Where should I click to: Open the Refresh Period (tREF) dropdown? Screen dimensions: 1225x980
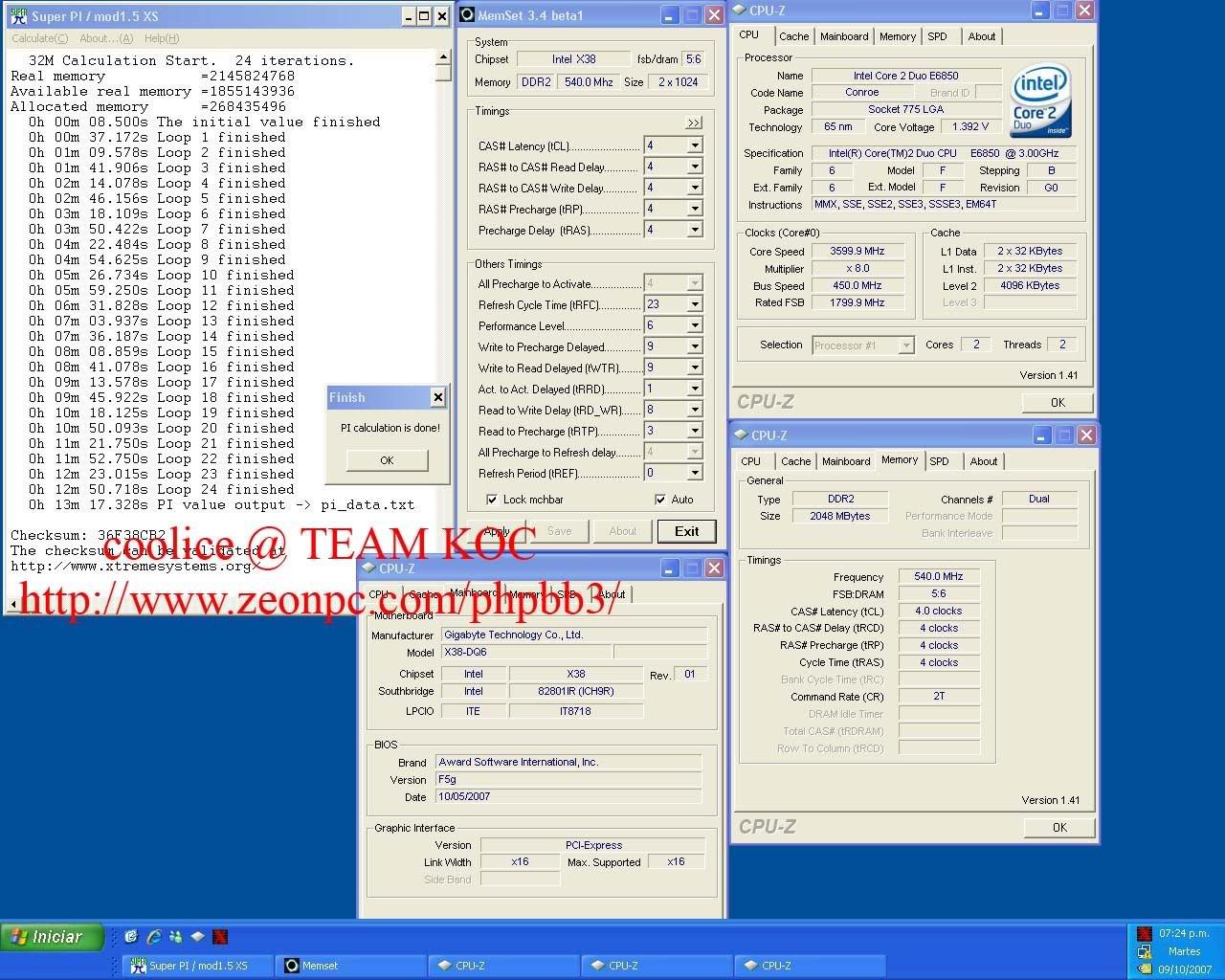click(695, 473)
